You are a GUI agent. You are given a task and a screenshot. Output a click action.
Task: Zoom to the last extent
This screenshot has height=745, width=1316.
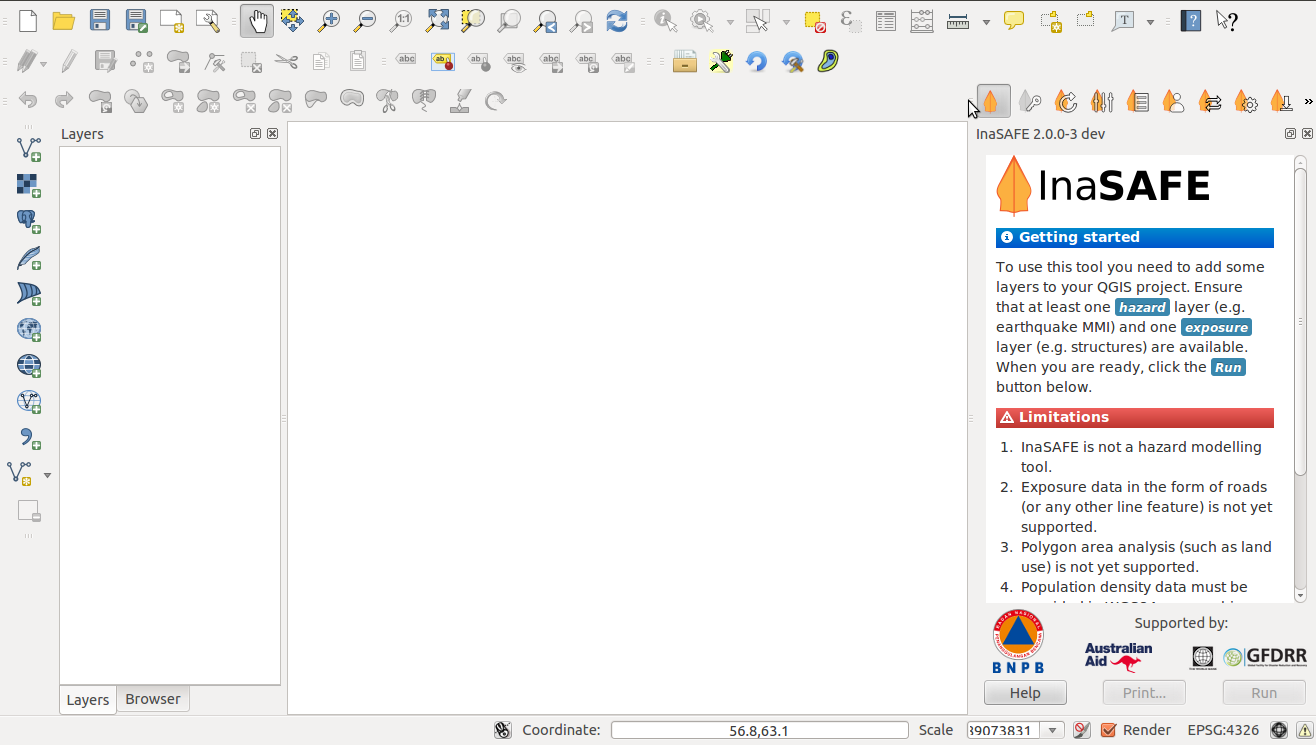tap(545, 20)
